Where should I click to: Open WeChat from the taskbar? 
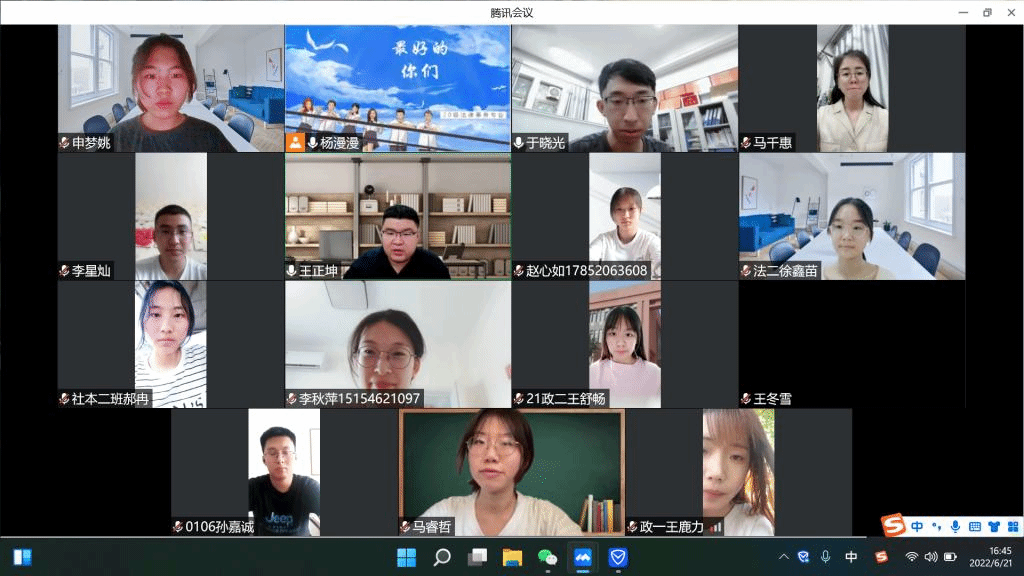tap(547, 557)
